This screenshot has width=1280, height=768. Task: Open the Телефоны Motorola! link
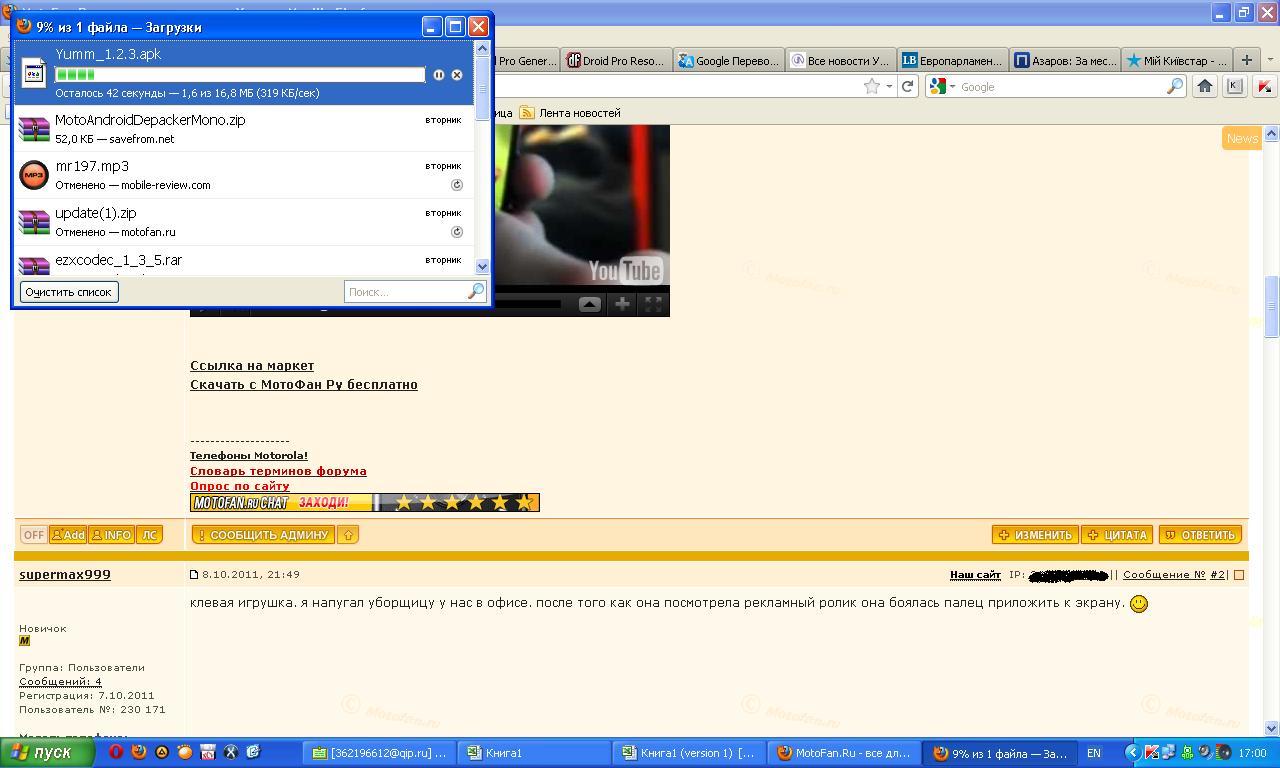(249, 455)
